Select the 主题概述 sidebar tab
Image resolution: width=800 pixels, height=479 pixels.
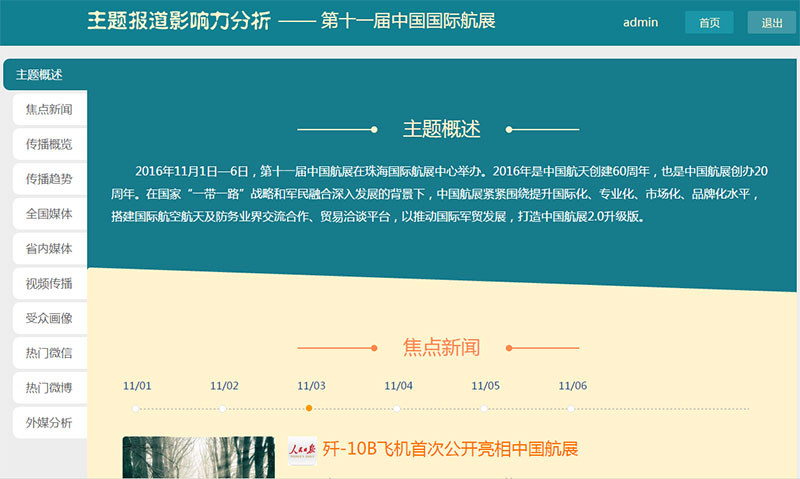[45, 74]
